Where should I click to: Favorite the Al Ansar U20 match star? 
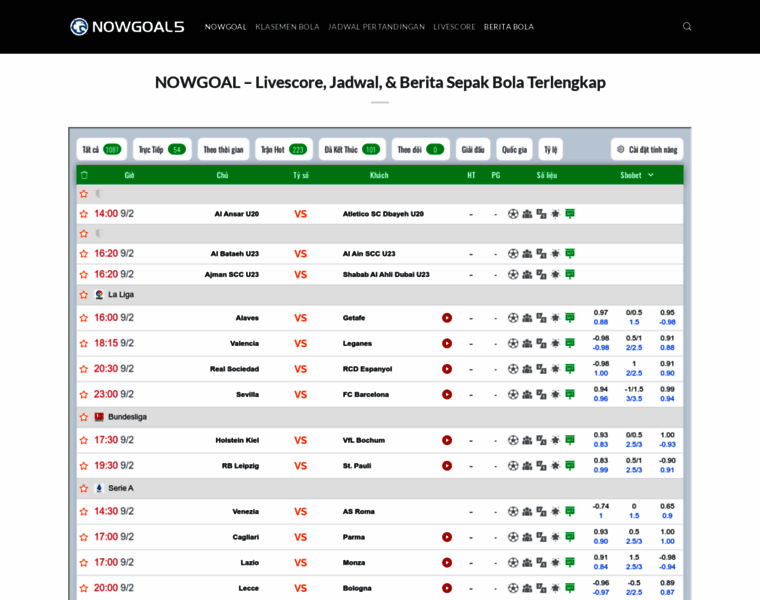pos(84,214)
